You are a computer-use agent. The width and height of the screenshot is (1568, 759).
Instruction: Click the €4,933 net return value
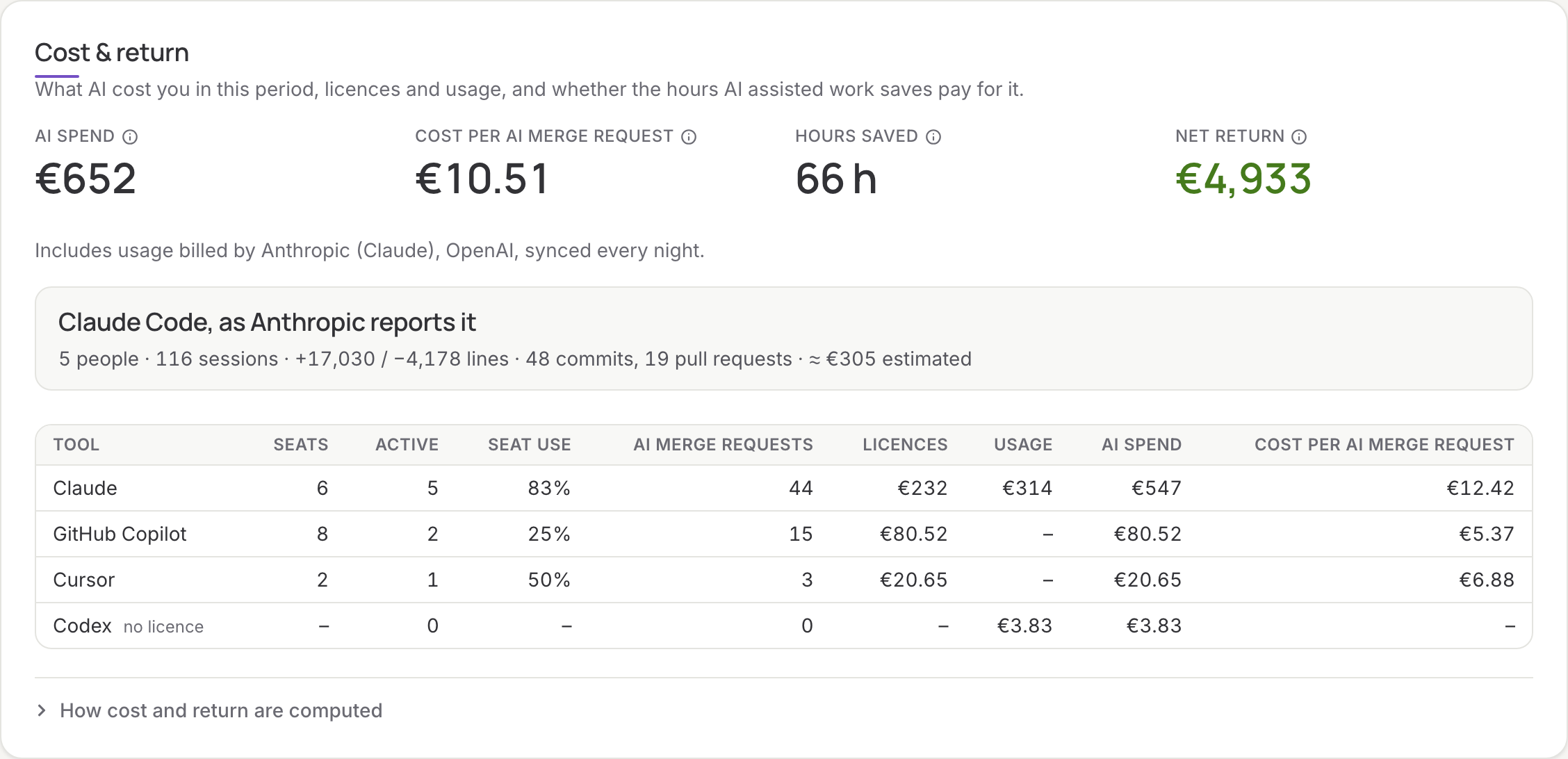click(x=1243, y=179)
